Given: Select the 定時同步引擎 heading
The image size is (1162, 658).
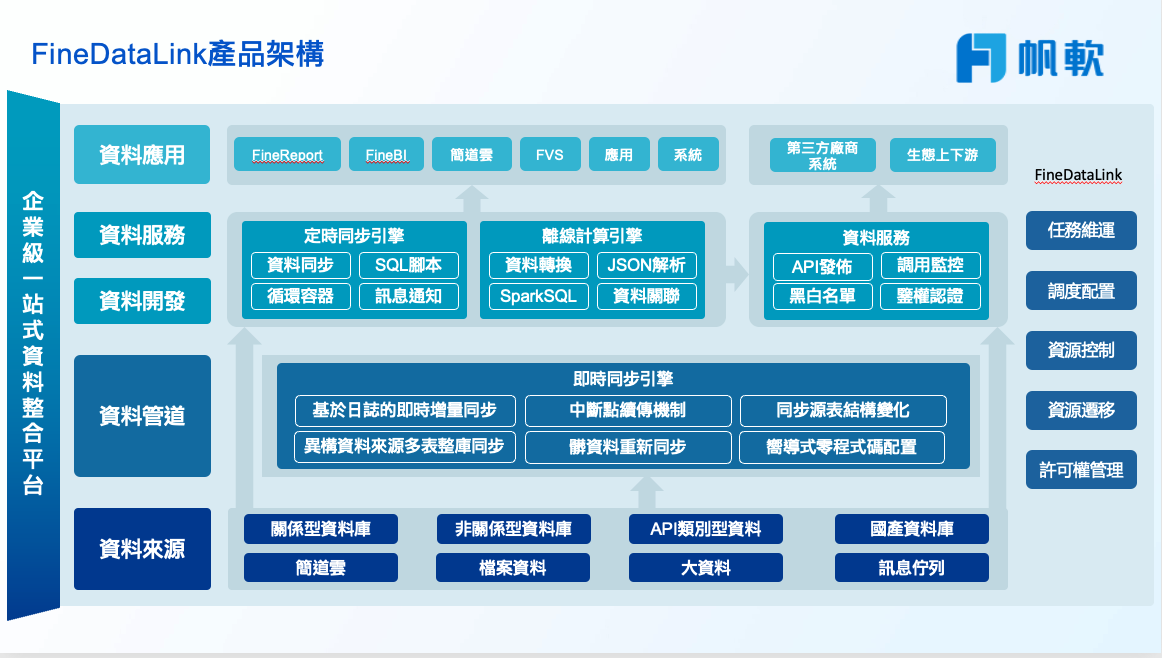Looking at the screenshot, I should coord(354,236).
